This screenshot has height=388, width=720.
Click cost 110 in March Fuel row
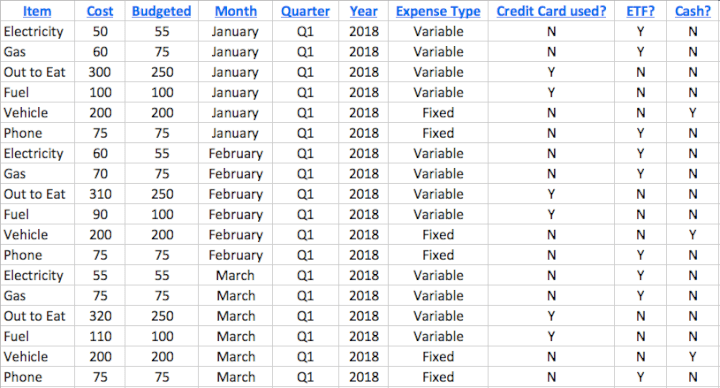(x=100, y=337)
